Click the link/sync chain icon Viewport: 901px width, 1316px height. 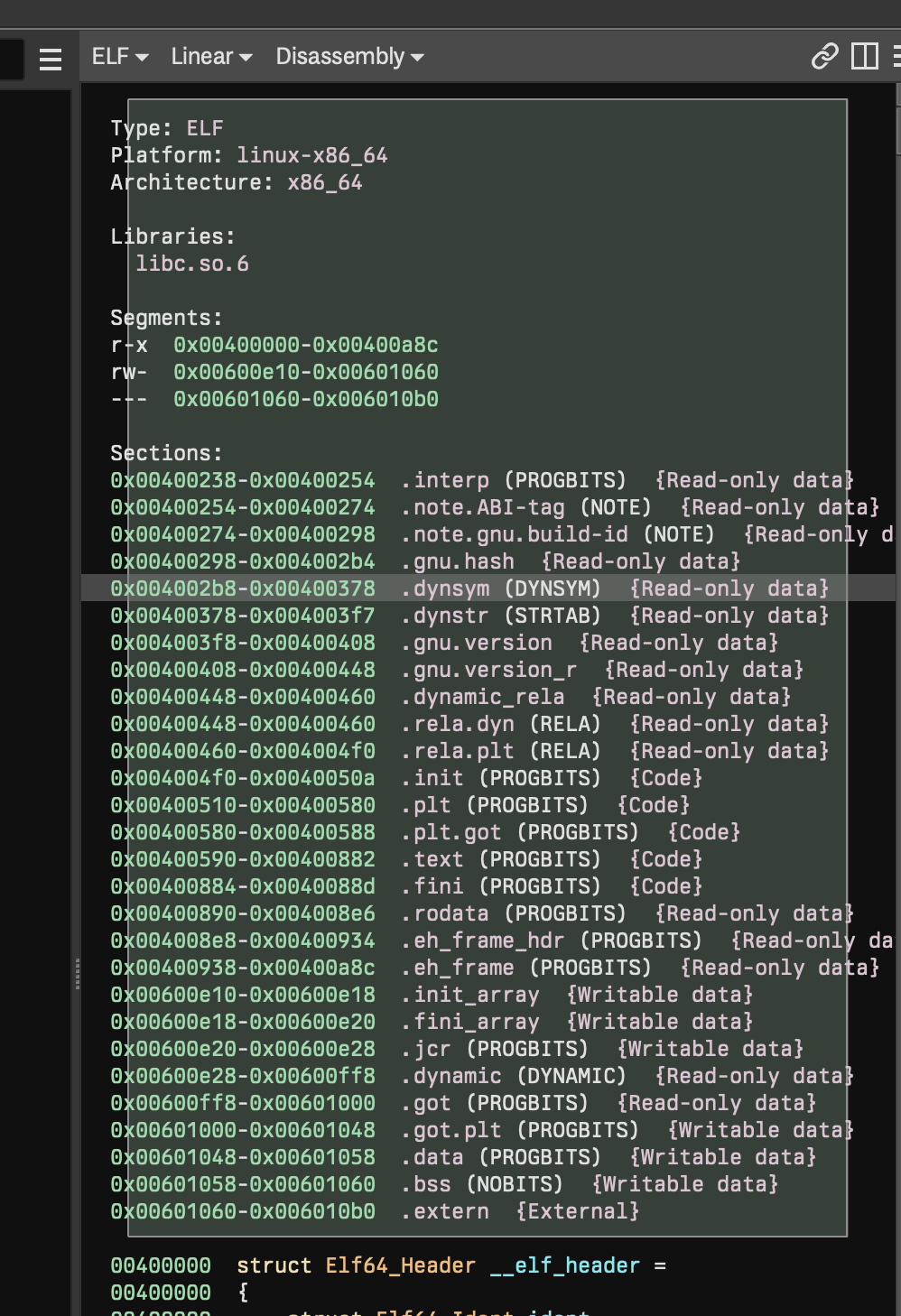(x=824, y=56)
